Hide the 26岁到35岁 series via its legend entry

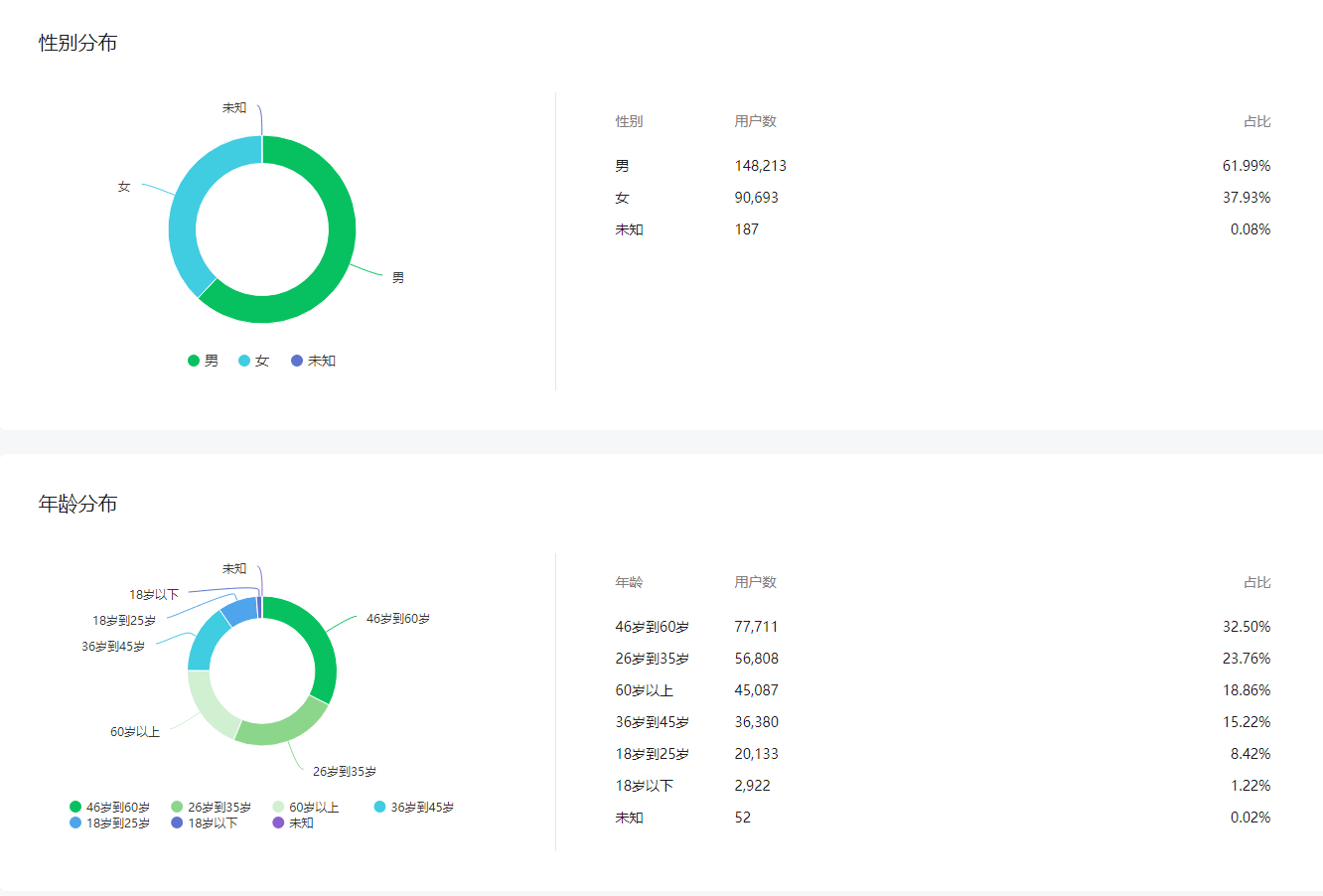pyautogui.click(x=212, y=808)
